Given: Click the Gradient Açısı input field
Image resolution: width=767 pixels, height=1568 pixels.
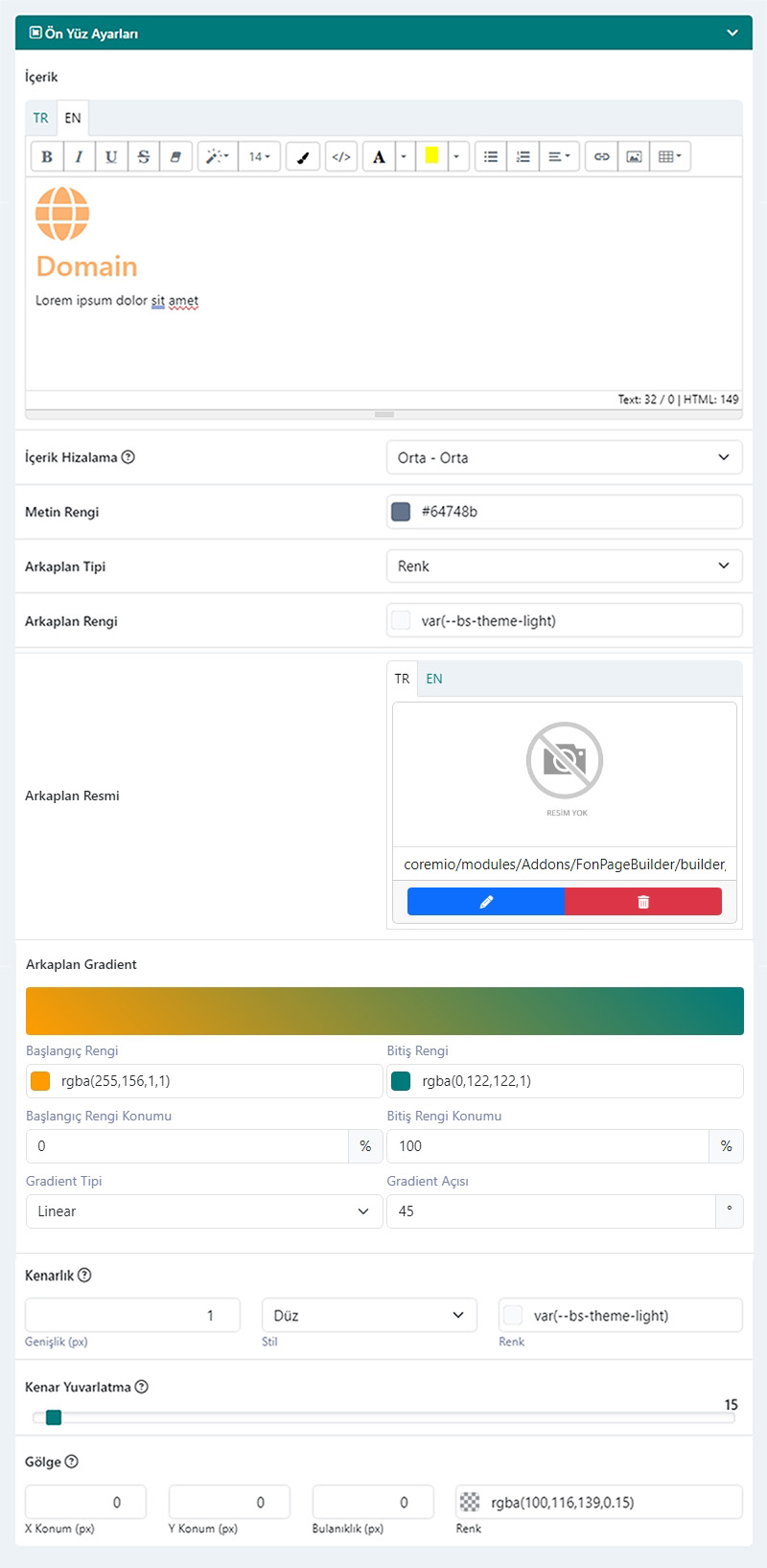Looking at the screenshot, I should pyautogui.click(x=551, y=1211).
